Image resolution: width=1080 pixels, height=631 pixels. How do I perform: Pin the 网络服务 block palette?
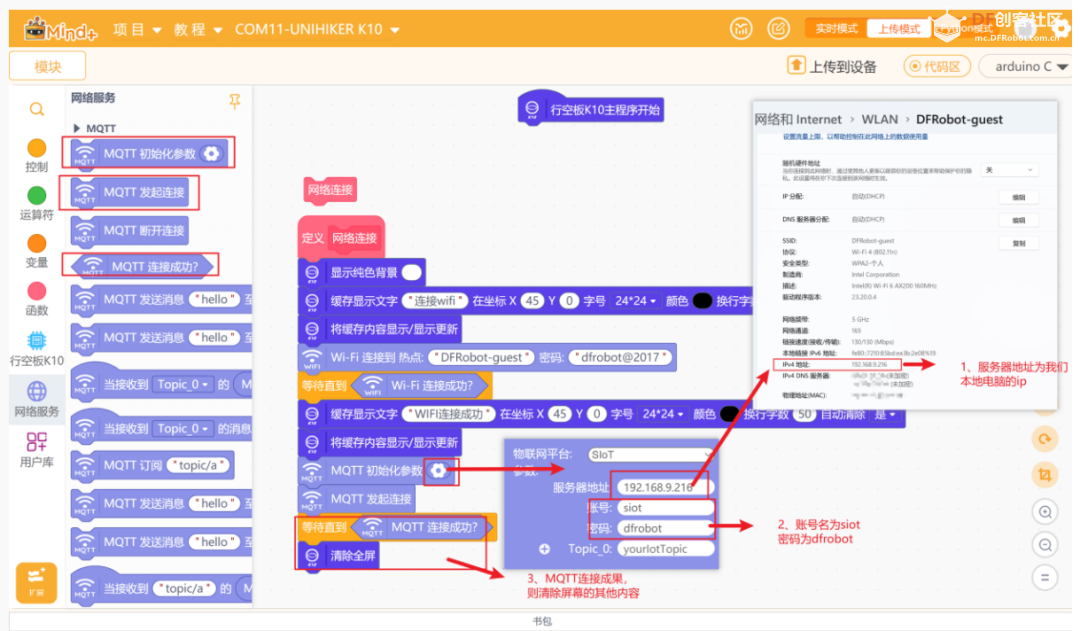pyautogui.click(x=235, y=101)
